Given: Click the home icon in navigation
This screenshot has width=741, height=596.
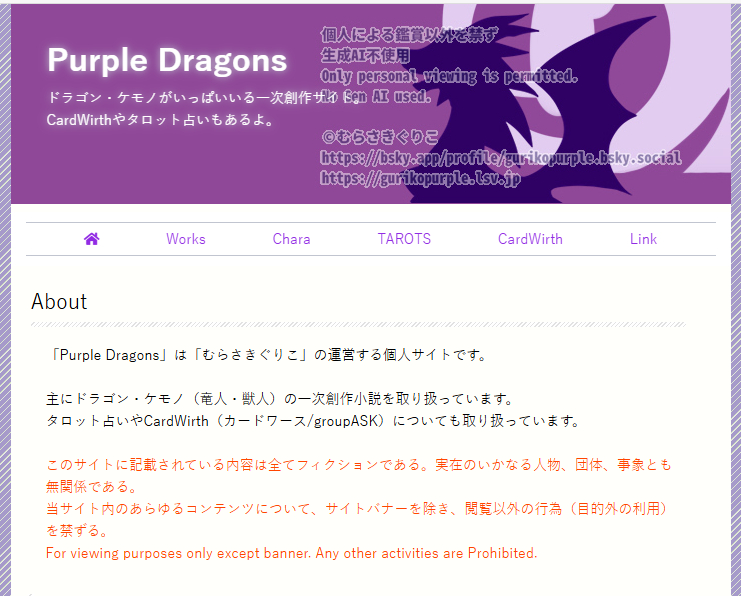Looking at the screenshot, I should coord(92,239).
